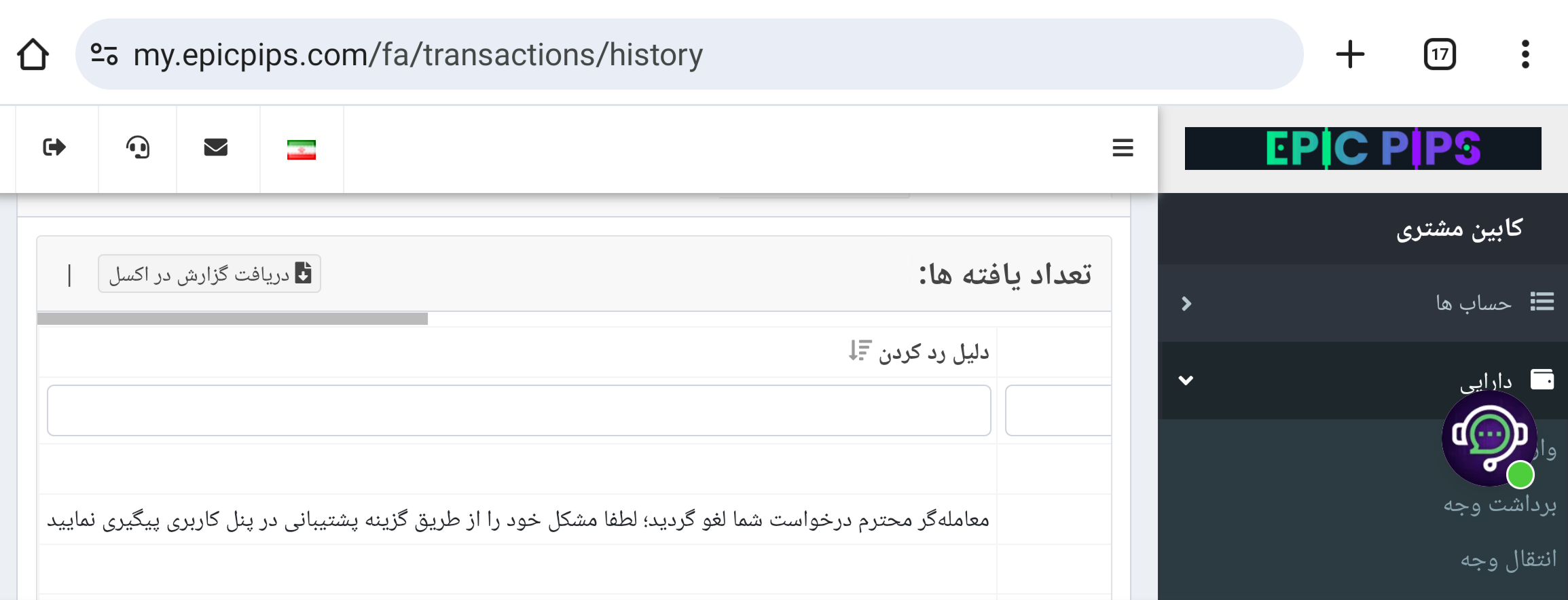Open site information icon in address bar
1568x600 pixels.
104,54
